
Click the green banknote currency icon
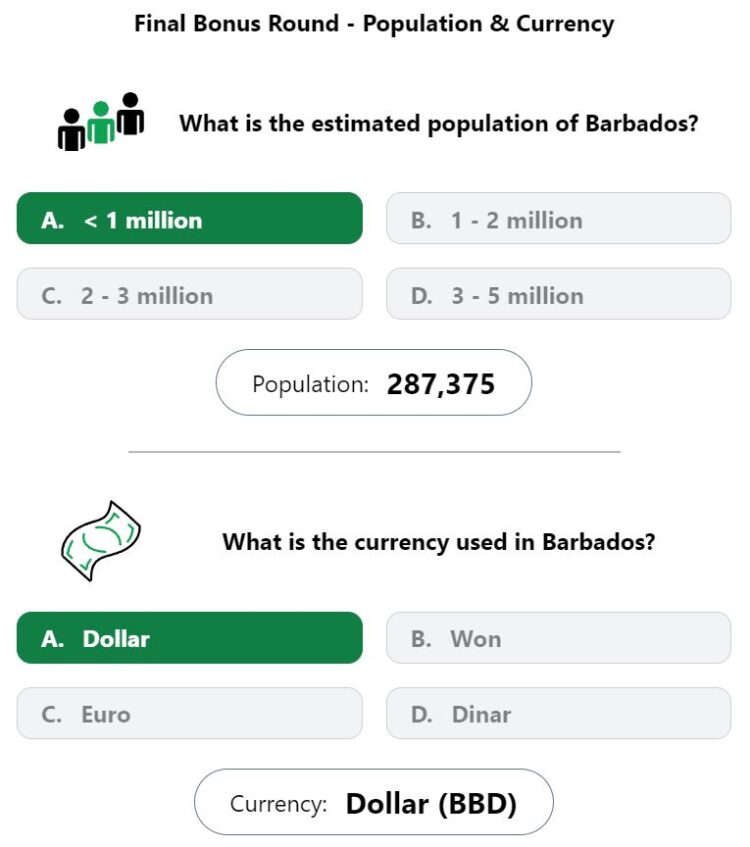101,541
